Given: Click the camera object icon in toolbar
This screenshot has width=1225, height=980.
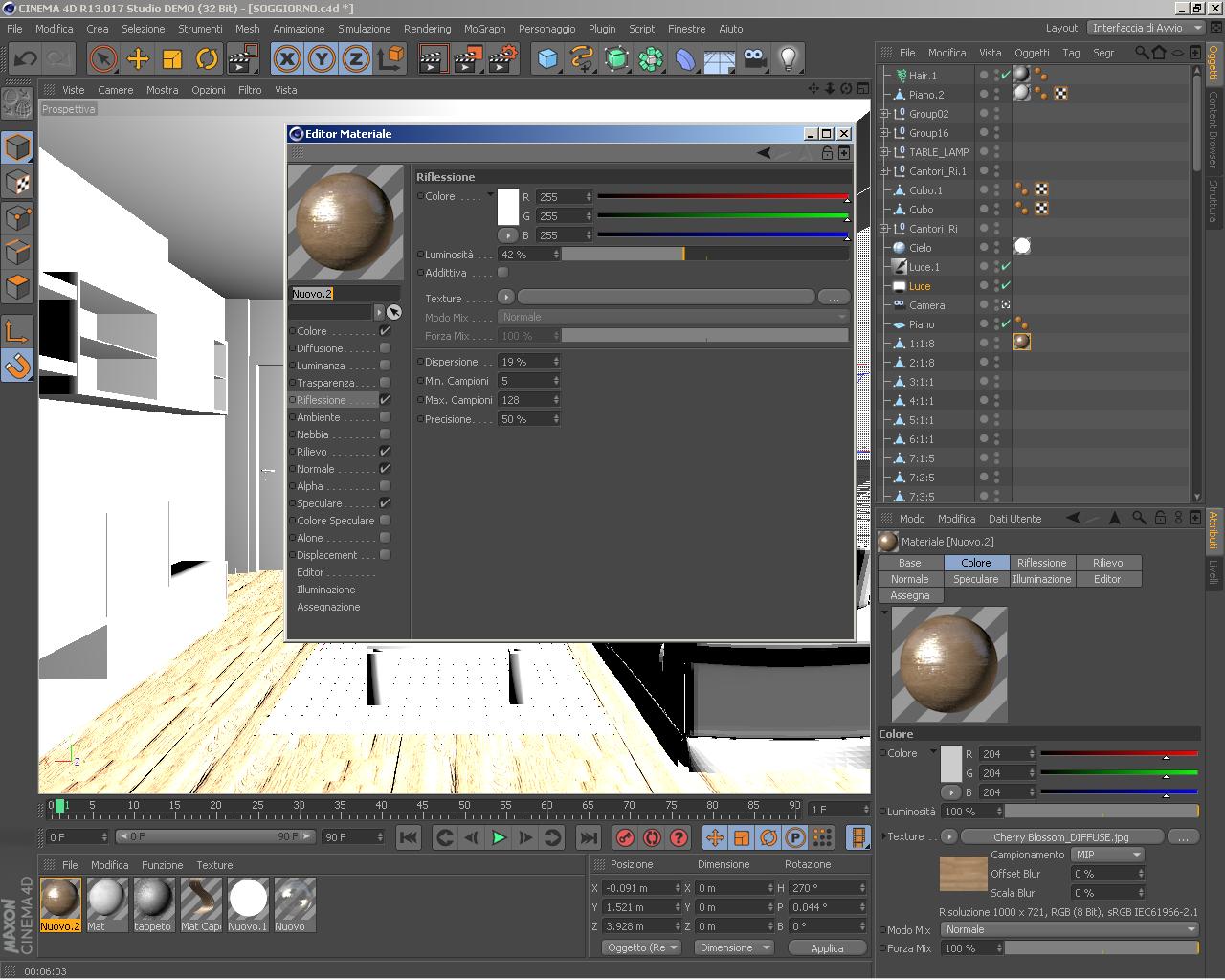Looking at the screenshot, I should point(755,59).
